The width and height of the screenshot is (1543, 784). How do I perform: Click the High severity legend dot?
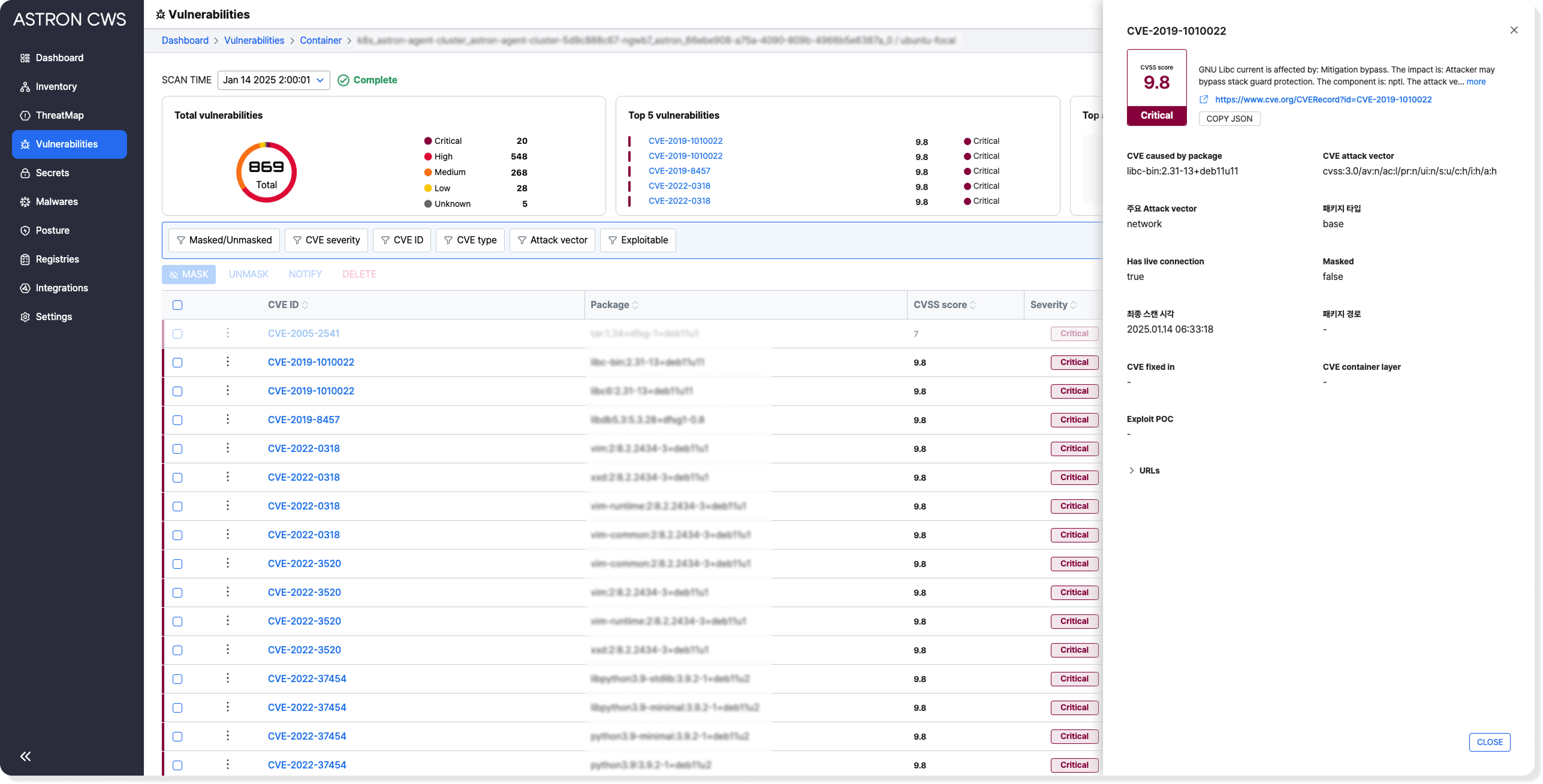428,157
